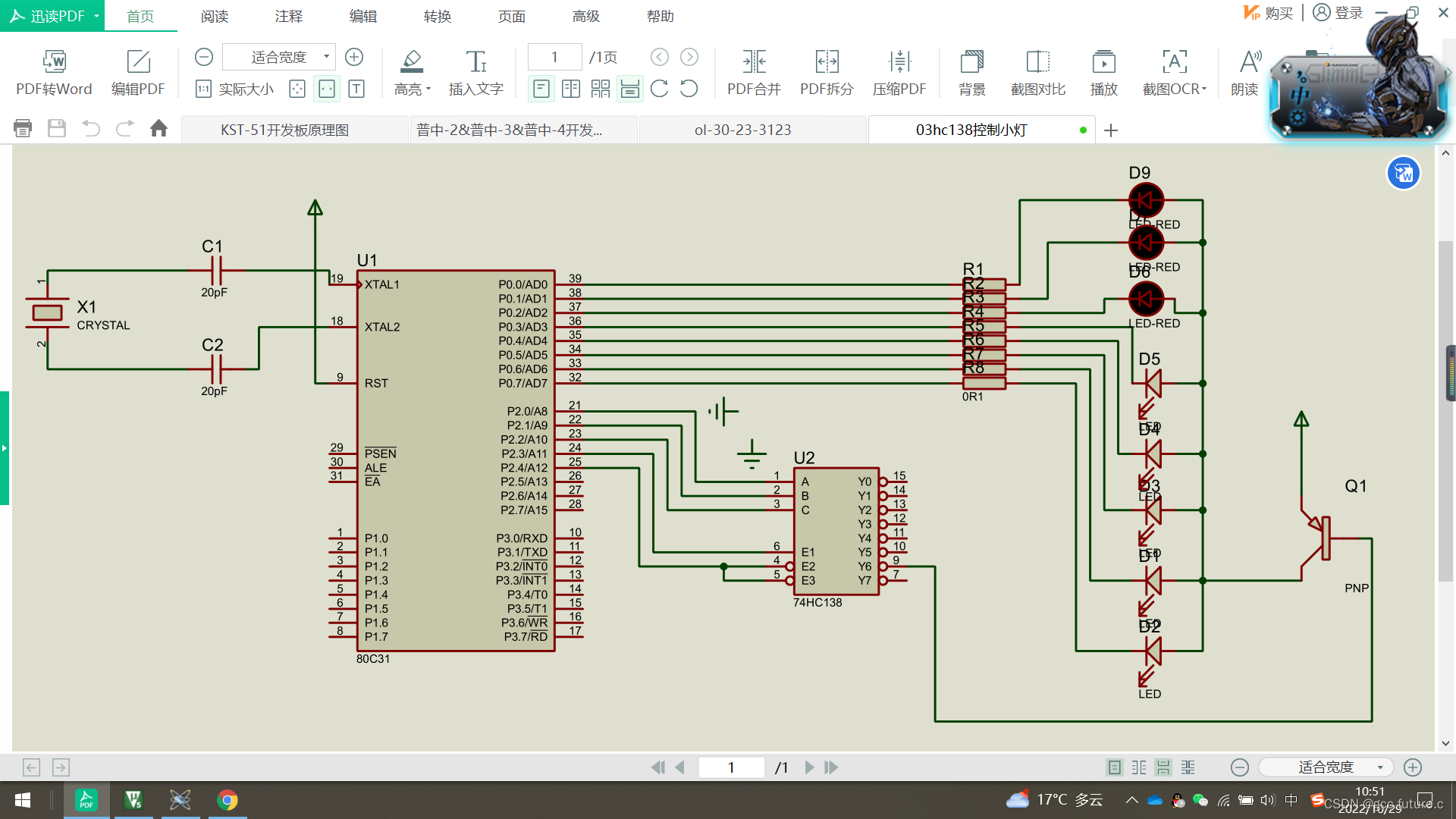Screen dimensions: 1456x819
Task: Jump to first page in bottom bar
Action: coord(657,767)
